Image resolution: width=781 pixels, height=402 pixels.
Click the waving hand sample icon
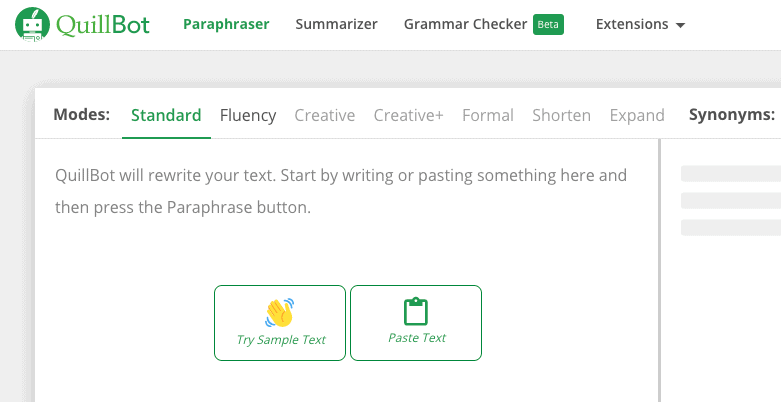pos(279,313)
